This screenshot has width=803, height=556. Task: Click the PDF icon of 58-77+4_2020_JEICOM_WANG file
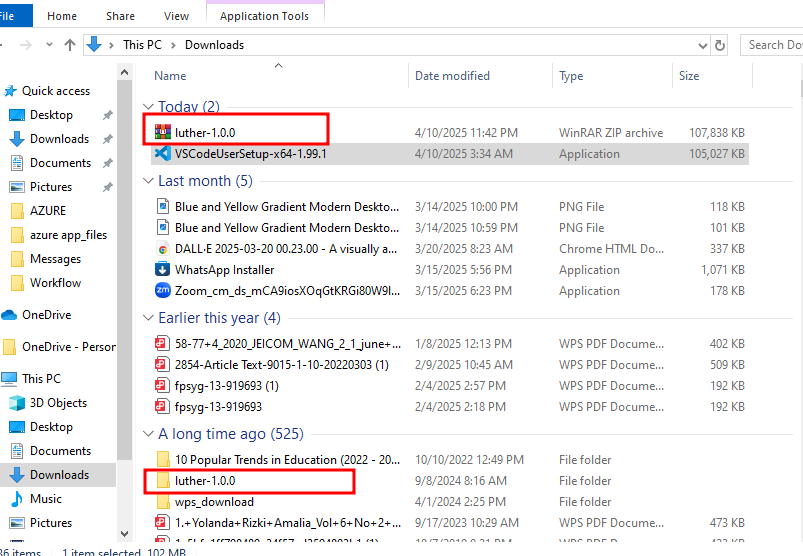pyautogui.click(x=163, y=343)
